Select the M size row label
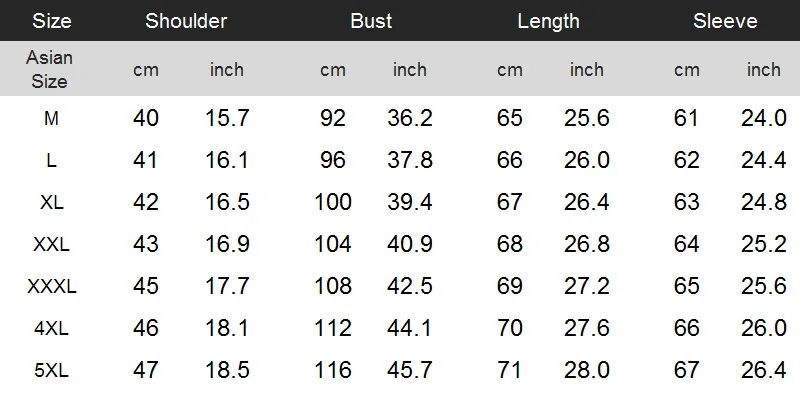 [x=51, y=118]
